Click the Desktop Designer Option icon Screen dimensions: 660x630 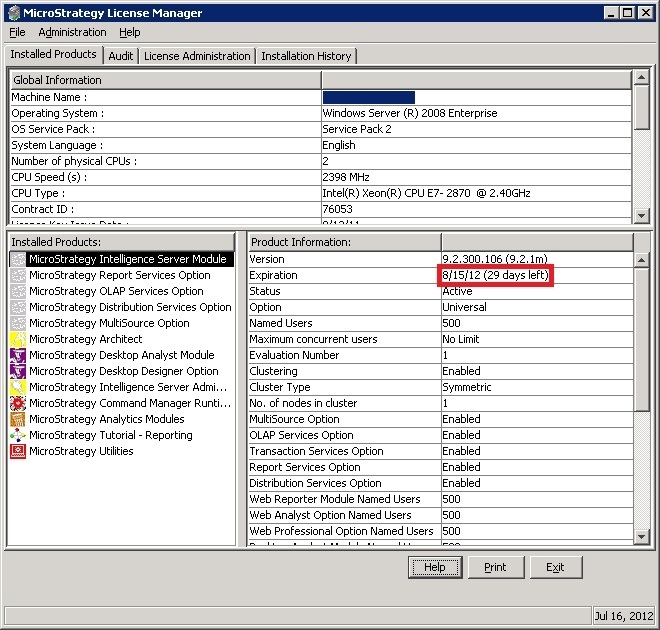coord(18,371)
